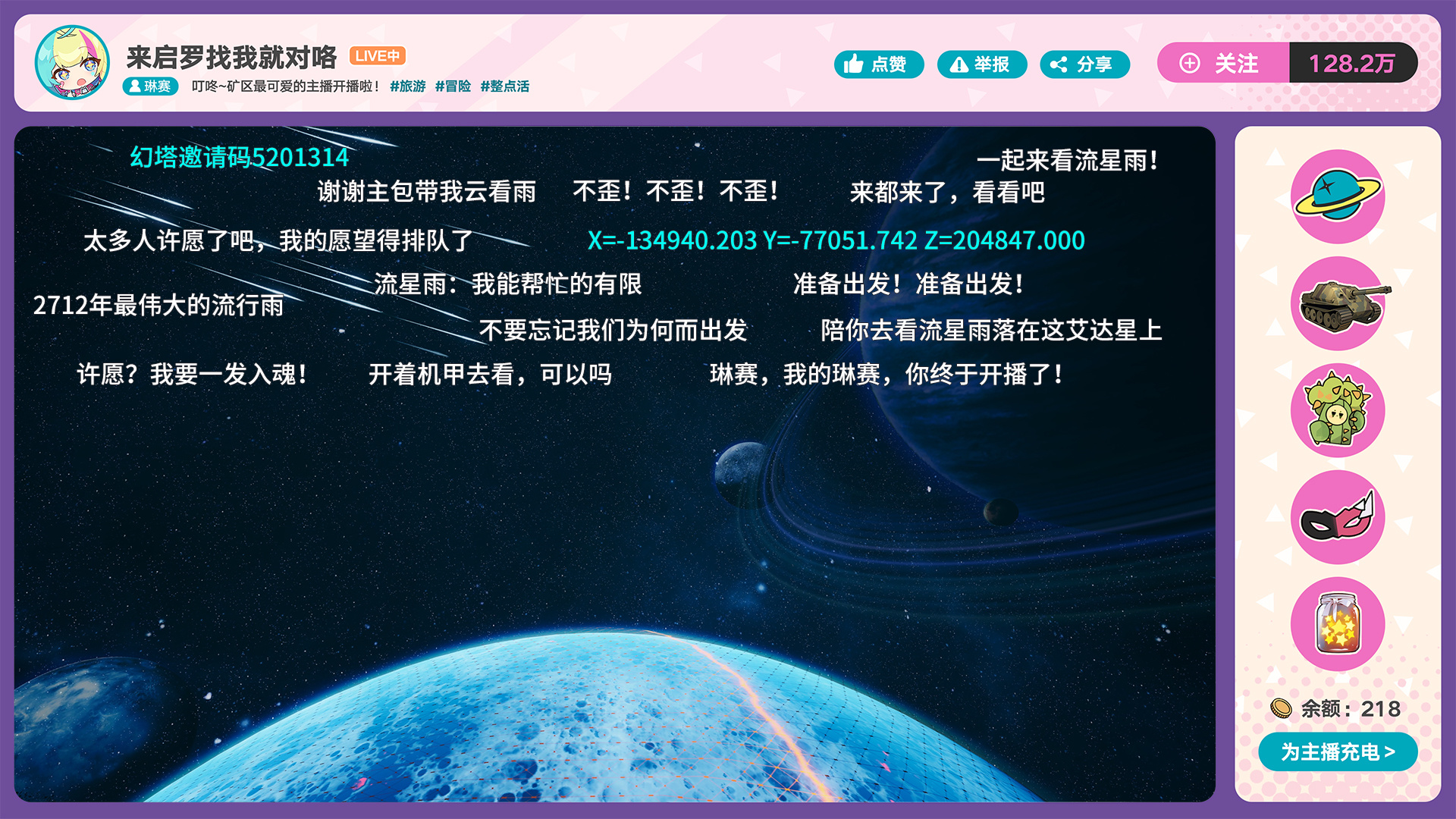
Task: Click the comment 陪你去看流星雨落在这艾达星上
Action: click(991, 330)
